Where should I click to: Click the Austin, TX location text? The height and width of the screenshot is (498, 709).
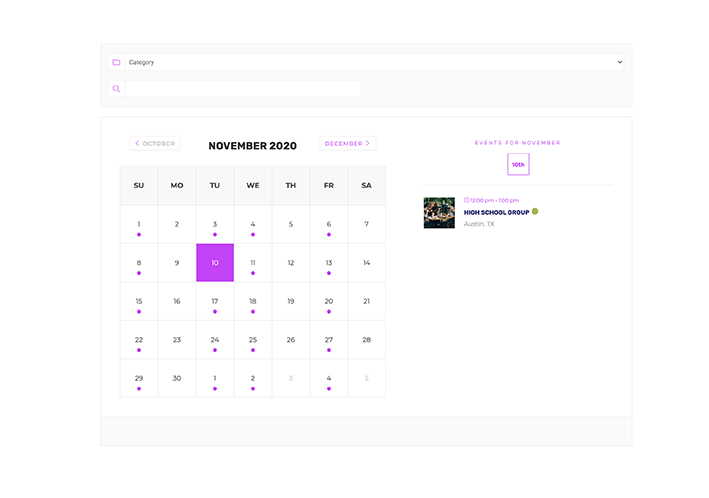[479, 224]
